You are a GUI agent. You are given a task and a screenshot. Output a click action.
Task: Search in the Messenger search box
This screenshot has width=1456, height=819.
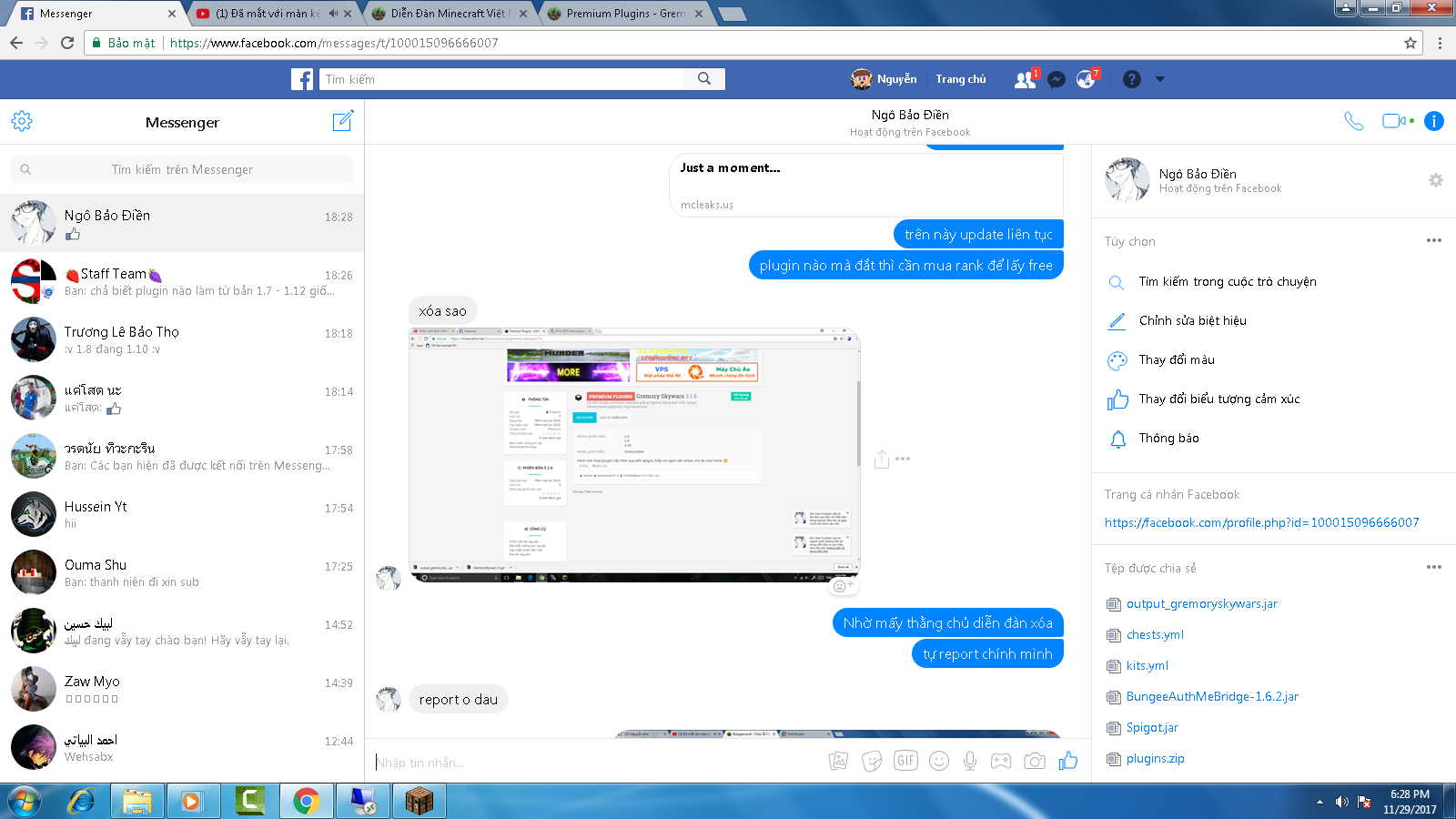182,169
